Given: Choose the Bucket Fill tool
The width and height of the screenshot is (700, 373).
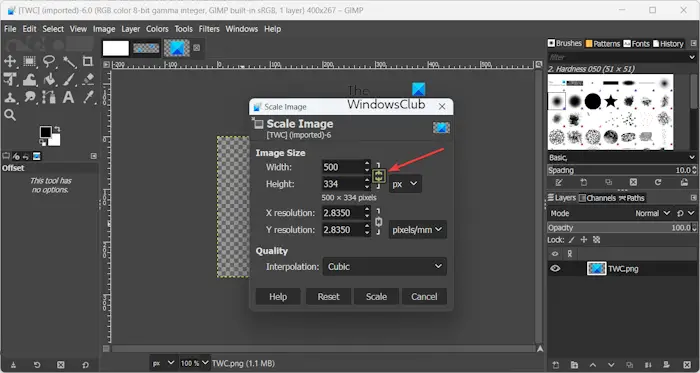Looking at the screenshot, I should tap(50, 79).
